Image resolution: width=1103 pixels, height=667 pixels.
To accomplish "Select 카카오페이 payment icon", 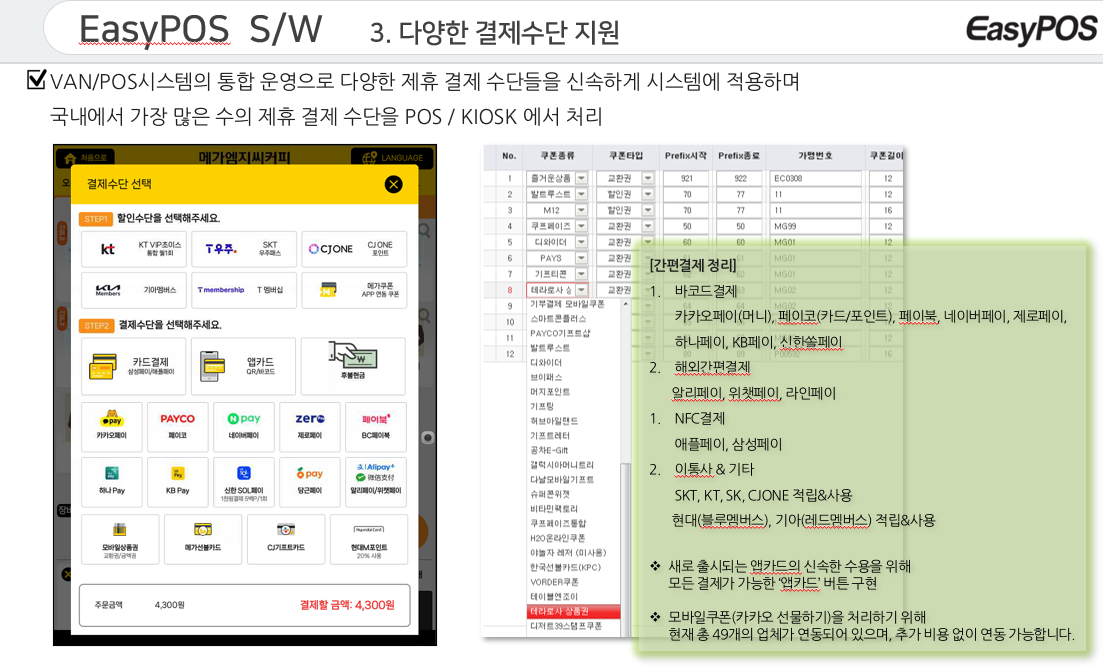I will pos(111,426).
